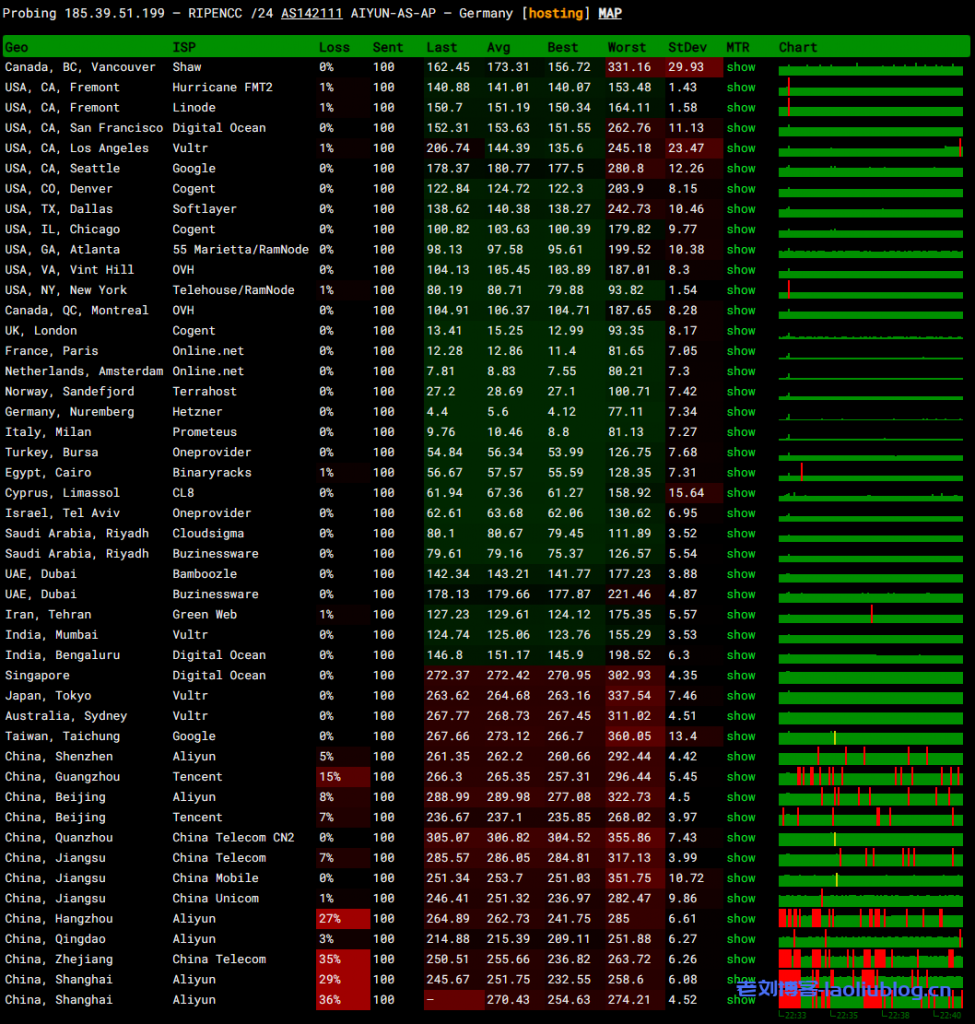975x1024 pixels.
Task: Show MTR for Beijing Aliyun
Action: tap(741, 797)
